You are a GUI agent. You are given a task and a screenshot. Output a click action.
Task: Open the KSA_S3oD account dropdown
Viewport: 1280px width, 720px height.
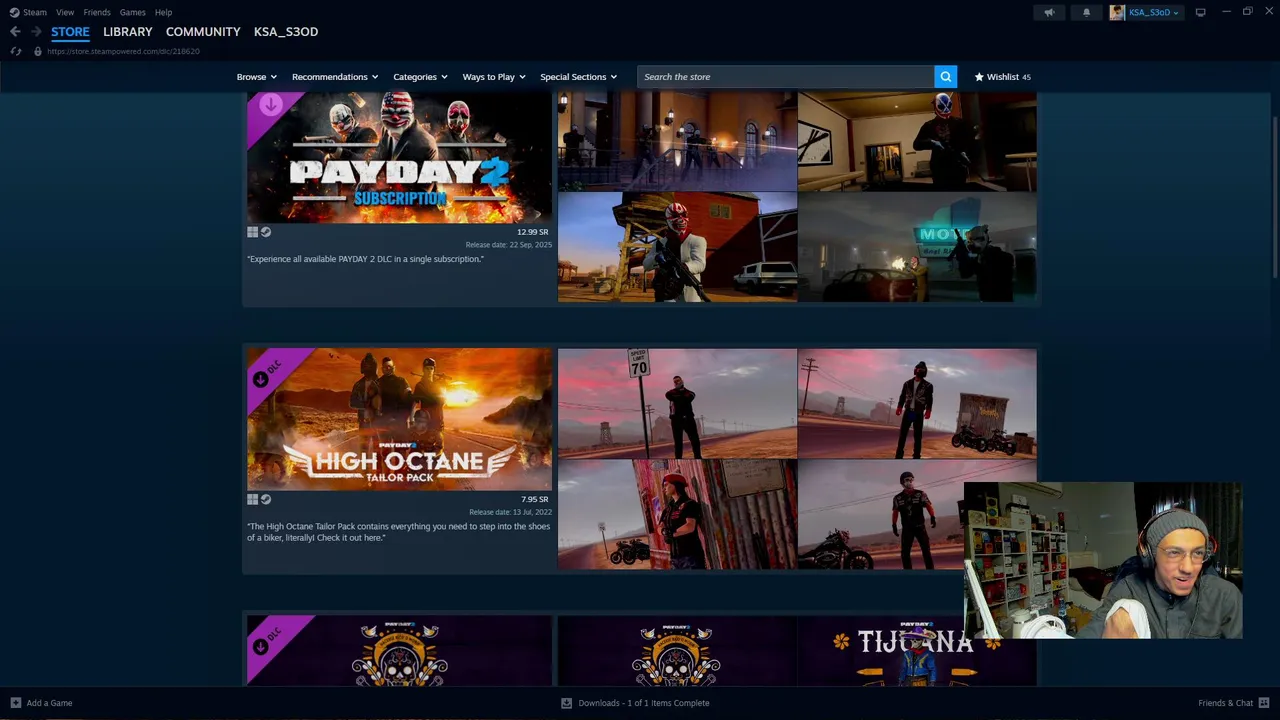coord(1154,12)
